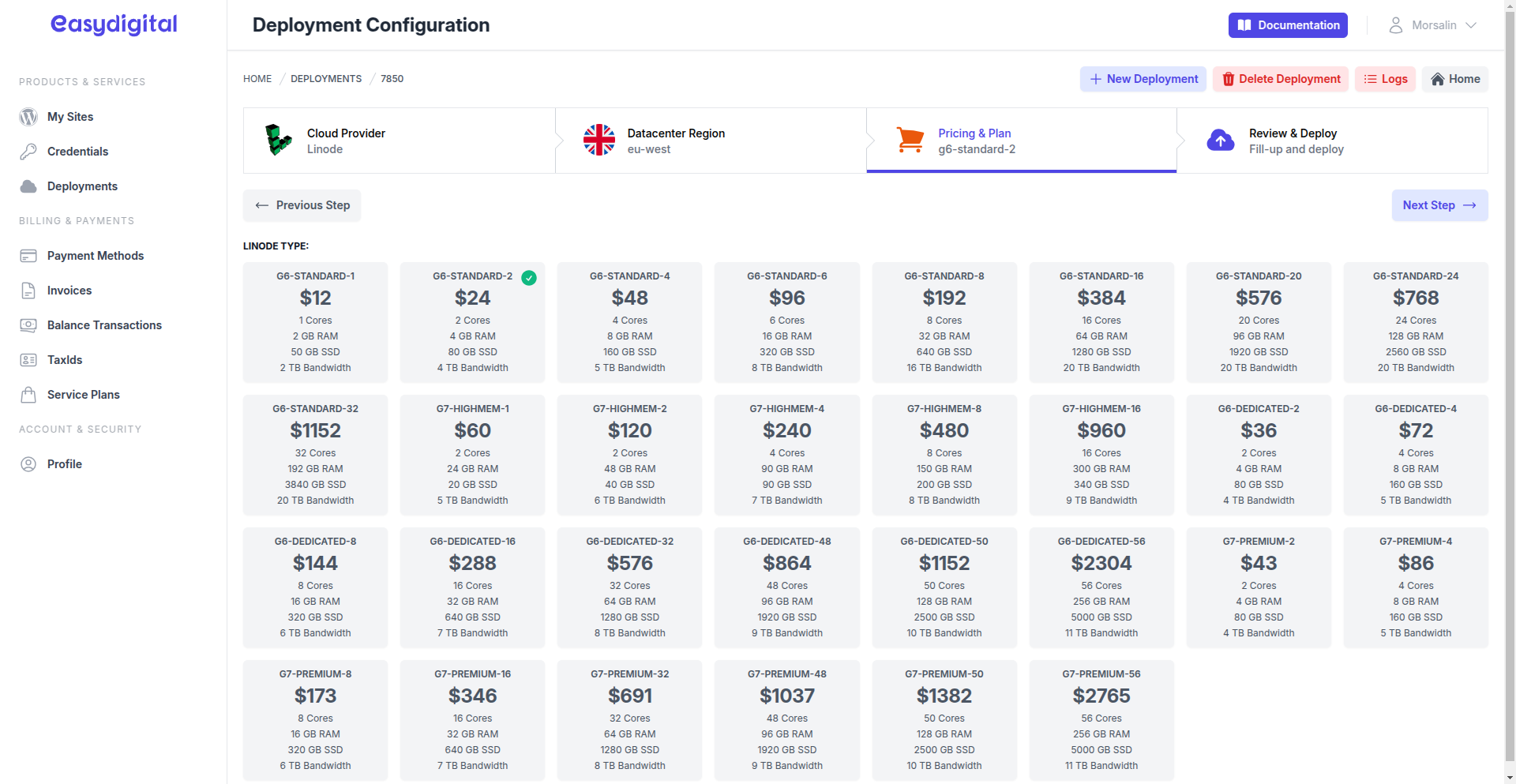This screenshot has height=784, width=1516.
Task: Select the G6-DEDICATED-8 plan card
Action: (x=315, y=587)
